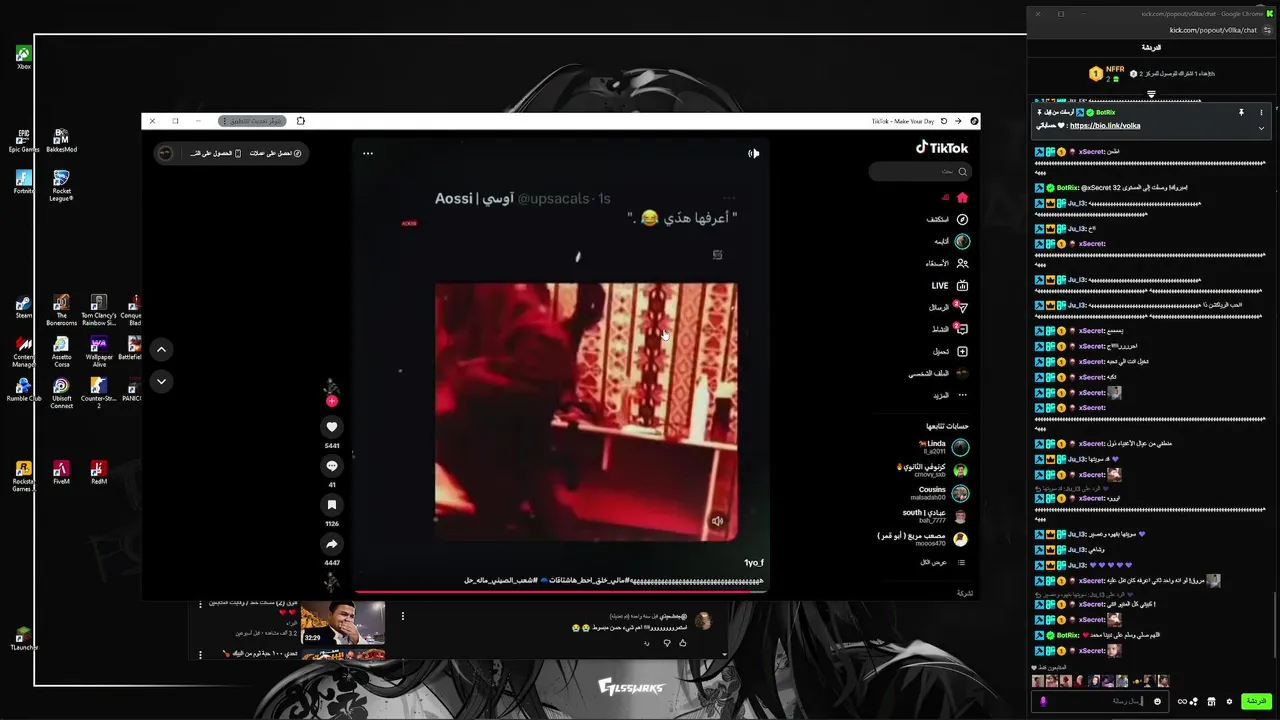Open the bio.link/volka link in pinned chat
The height and width of the screenshot is (720, 1280).
1104,126
